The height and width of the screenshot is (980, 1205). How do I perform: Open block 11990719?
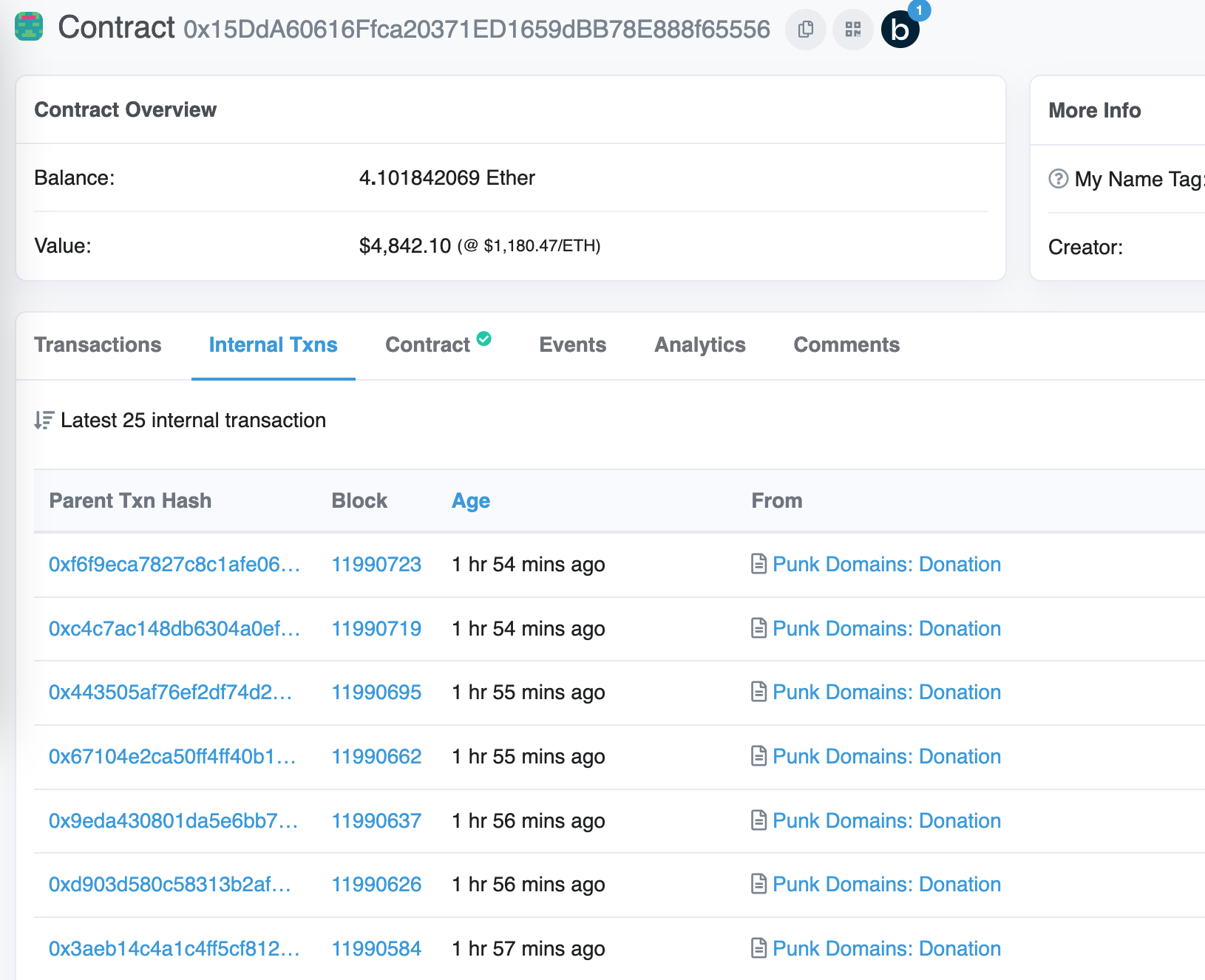pos(376,628)
